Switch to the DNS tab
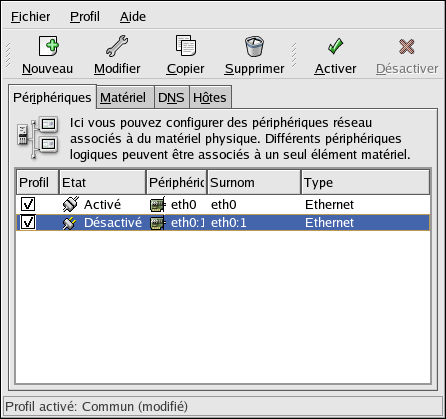Screen dimensions: 446x419 (172, 97)
